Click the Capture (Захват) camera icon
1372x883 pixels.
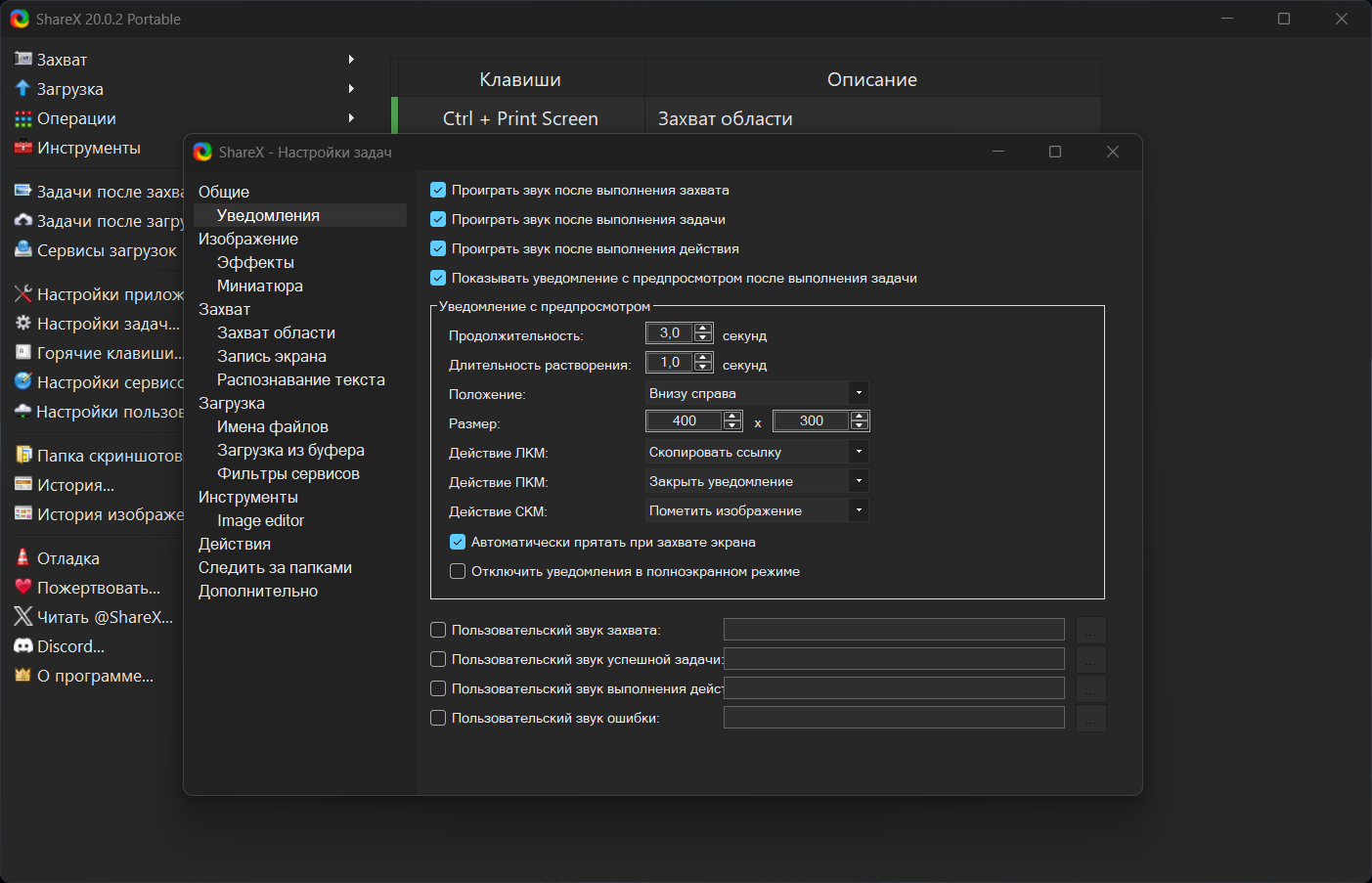click(23, 60)
